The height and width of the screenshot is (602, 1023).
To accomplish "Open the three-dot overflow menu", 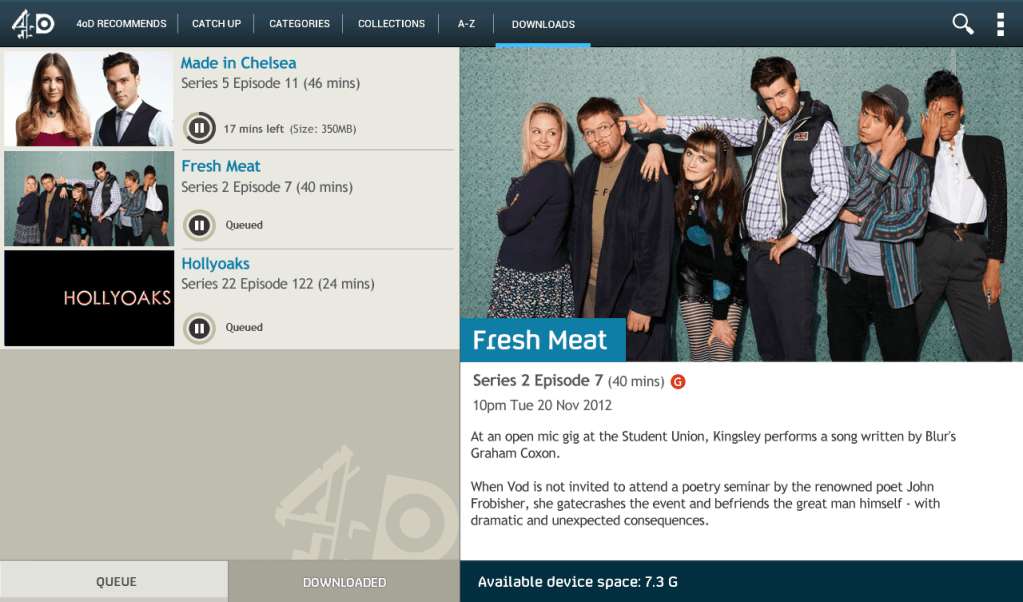I will (x=1000, y=24).
